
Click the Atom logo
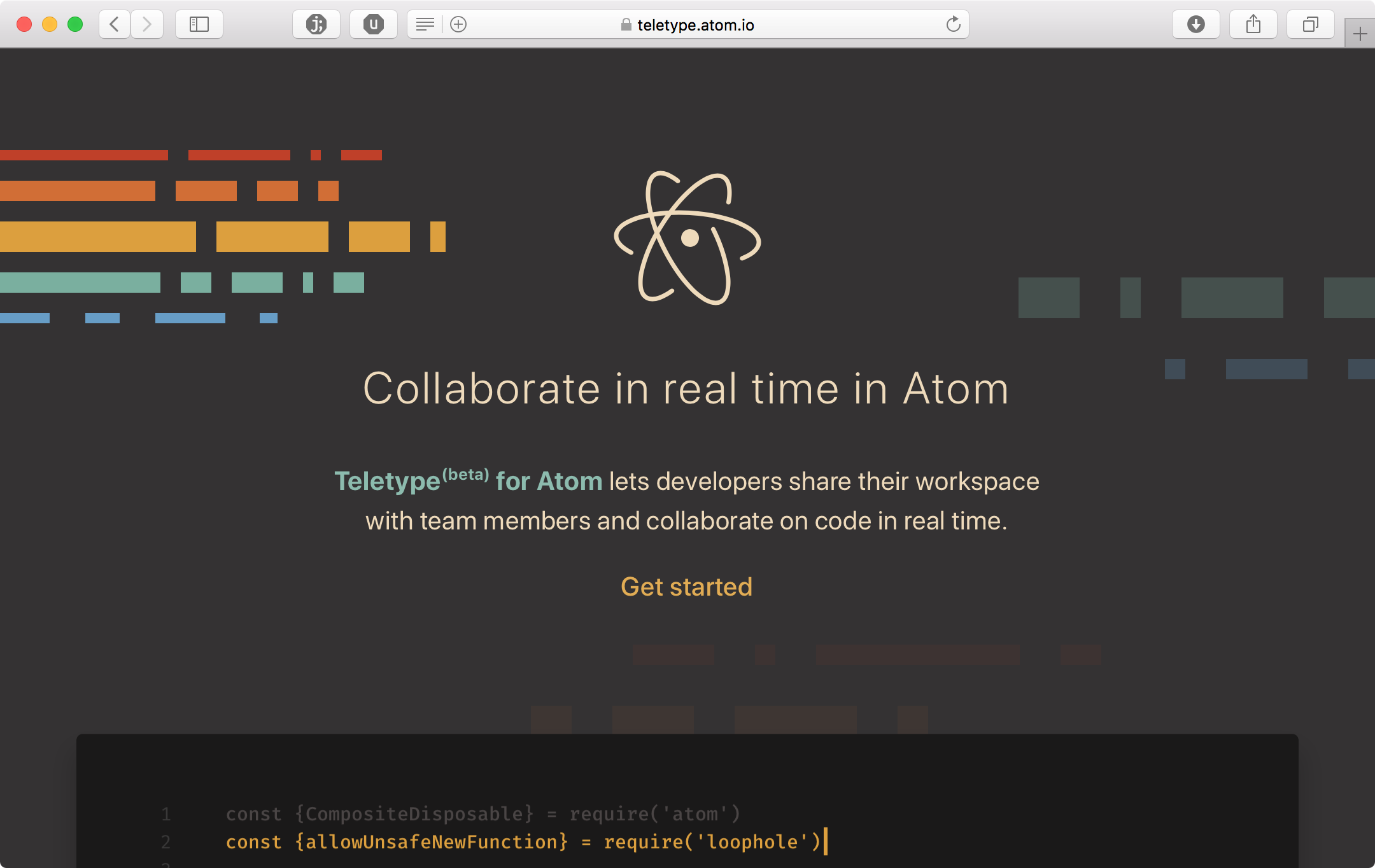point(687,238)
